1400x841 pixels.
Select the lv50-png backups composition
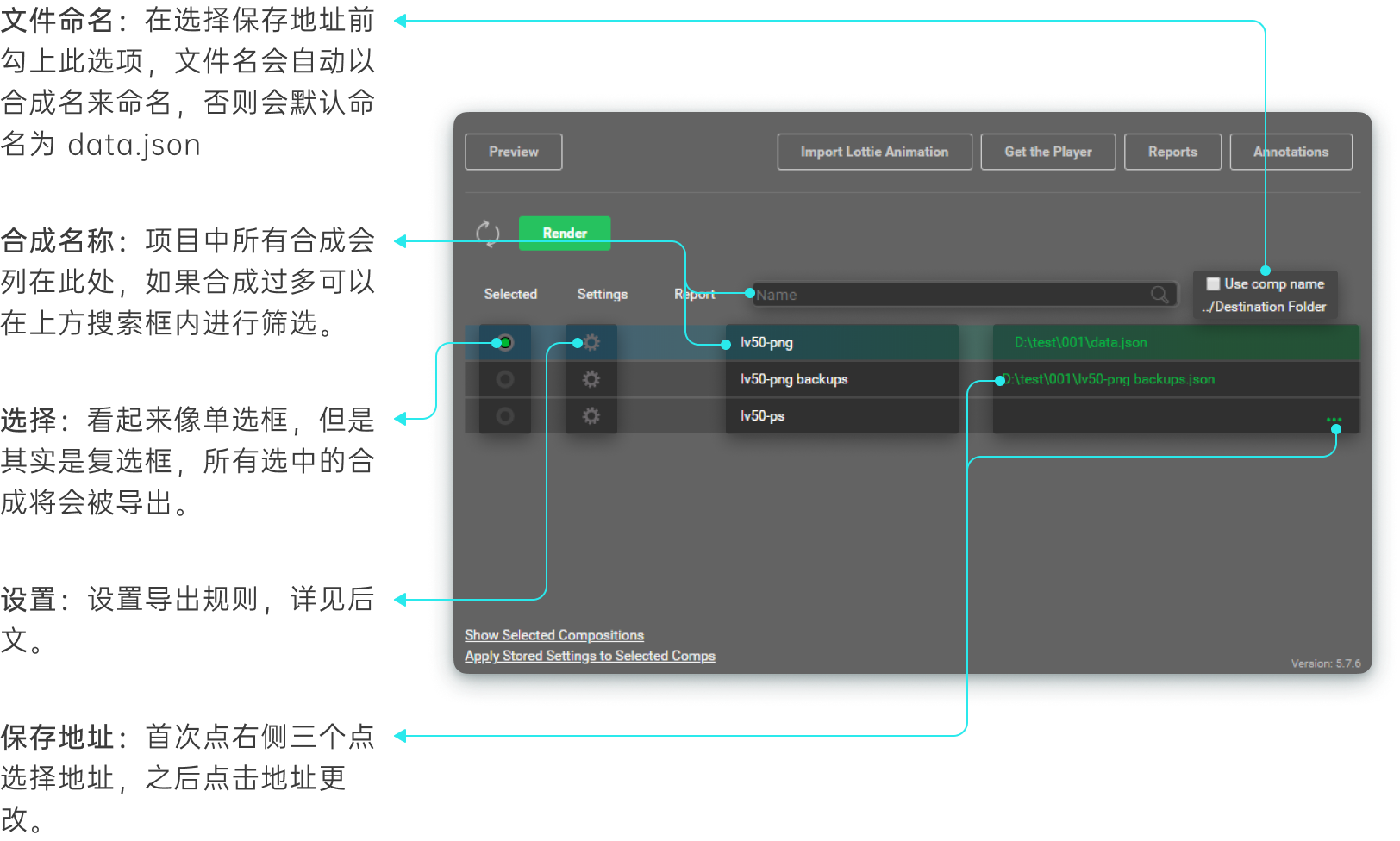click(x=506, y=379)
